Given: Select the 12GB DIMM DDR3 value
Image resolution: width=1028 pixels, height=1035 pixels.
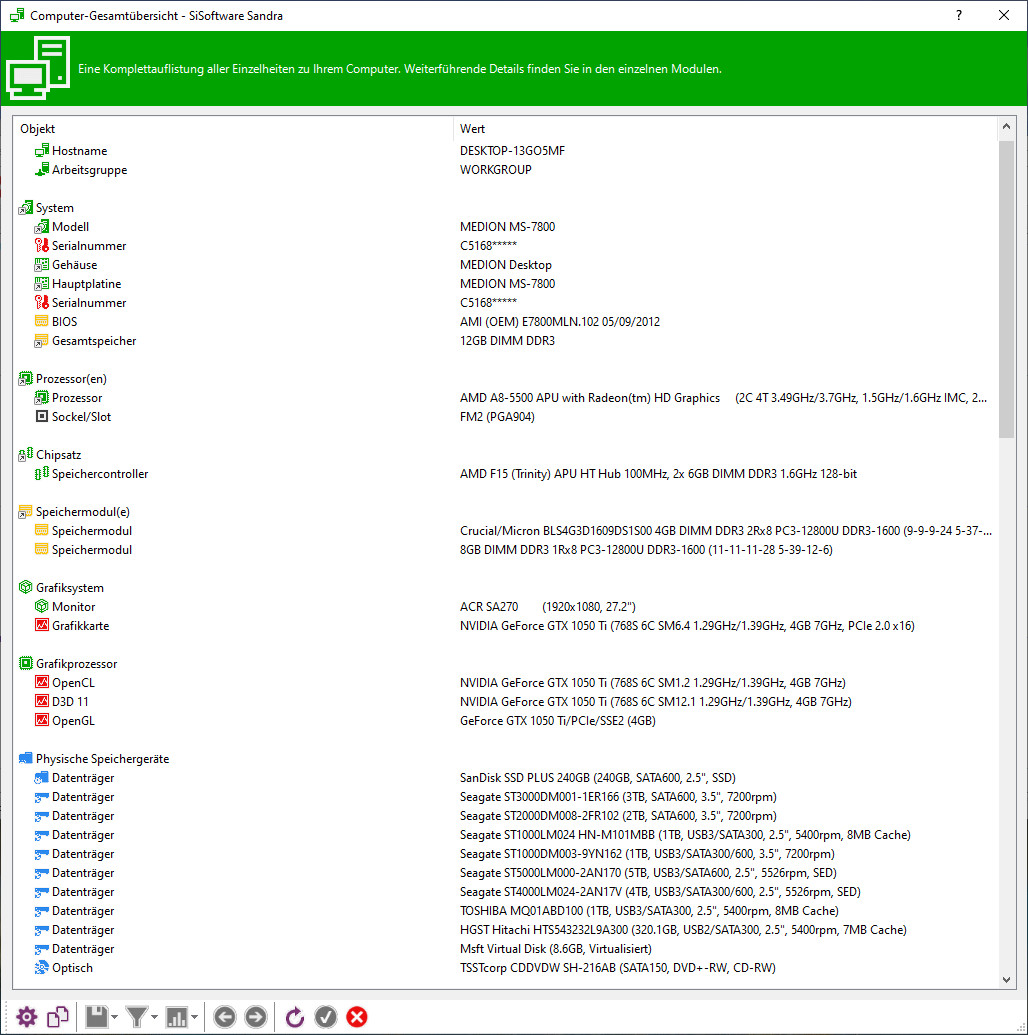Looking at the screenshot, I should pos(507,341).
